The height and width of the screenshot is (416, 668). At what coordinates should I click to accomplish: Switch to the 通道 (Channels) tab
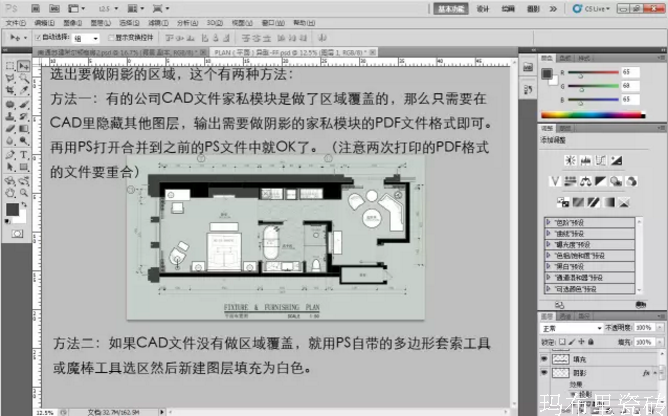tap(565, 316)
